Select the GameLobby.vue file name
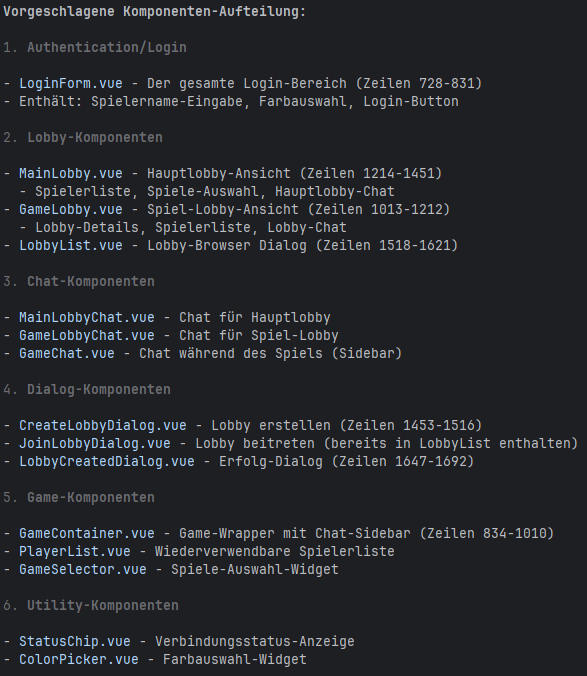Viewport: 587px width, 676px height. pos(71,210)
